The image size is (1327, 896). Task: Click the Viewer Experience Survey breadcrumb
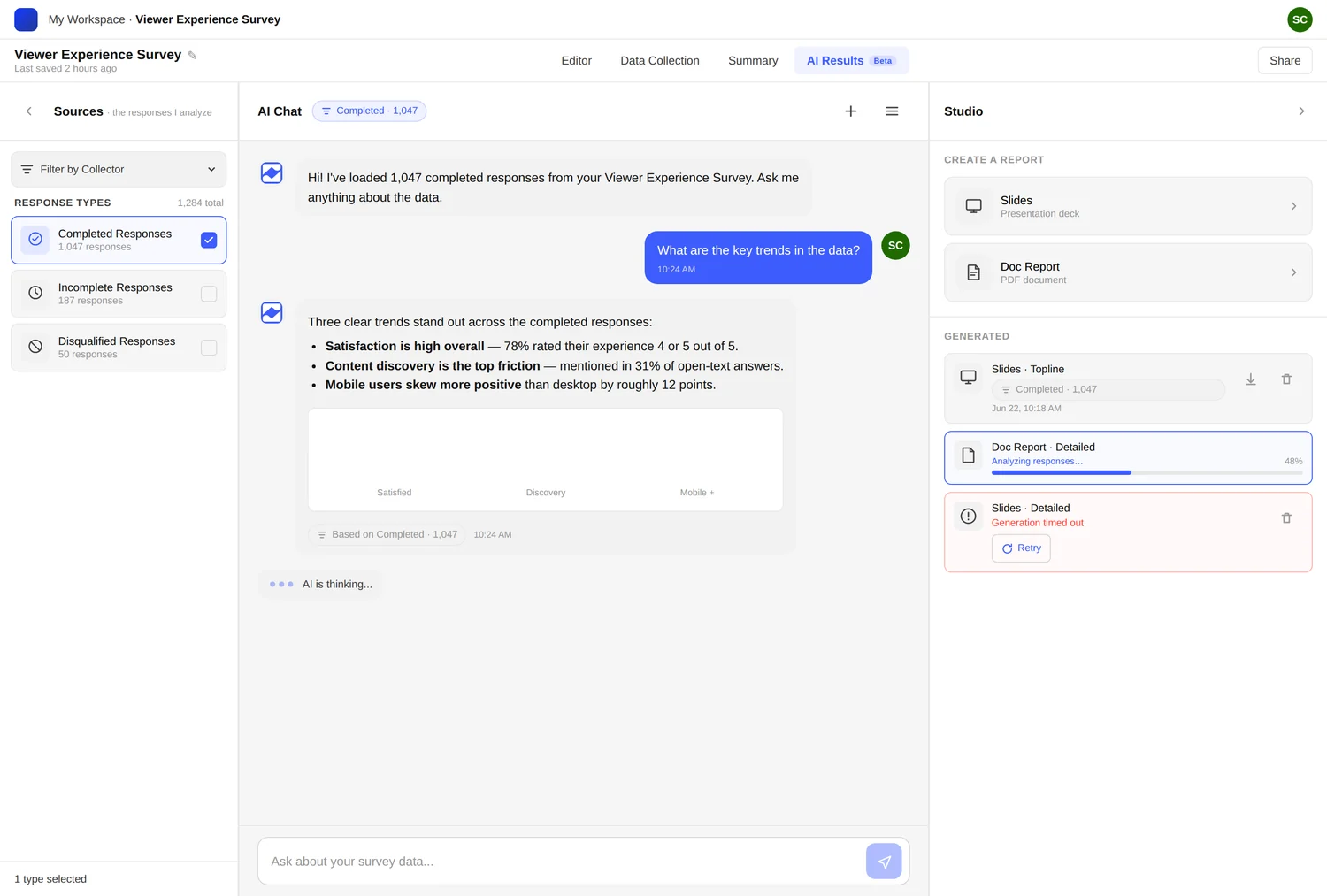(x=208, y=19)
